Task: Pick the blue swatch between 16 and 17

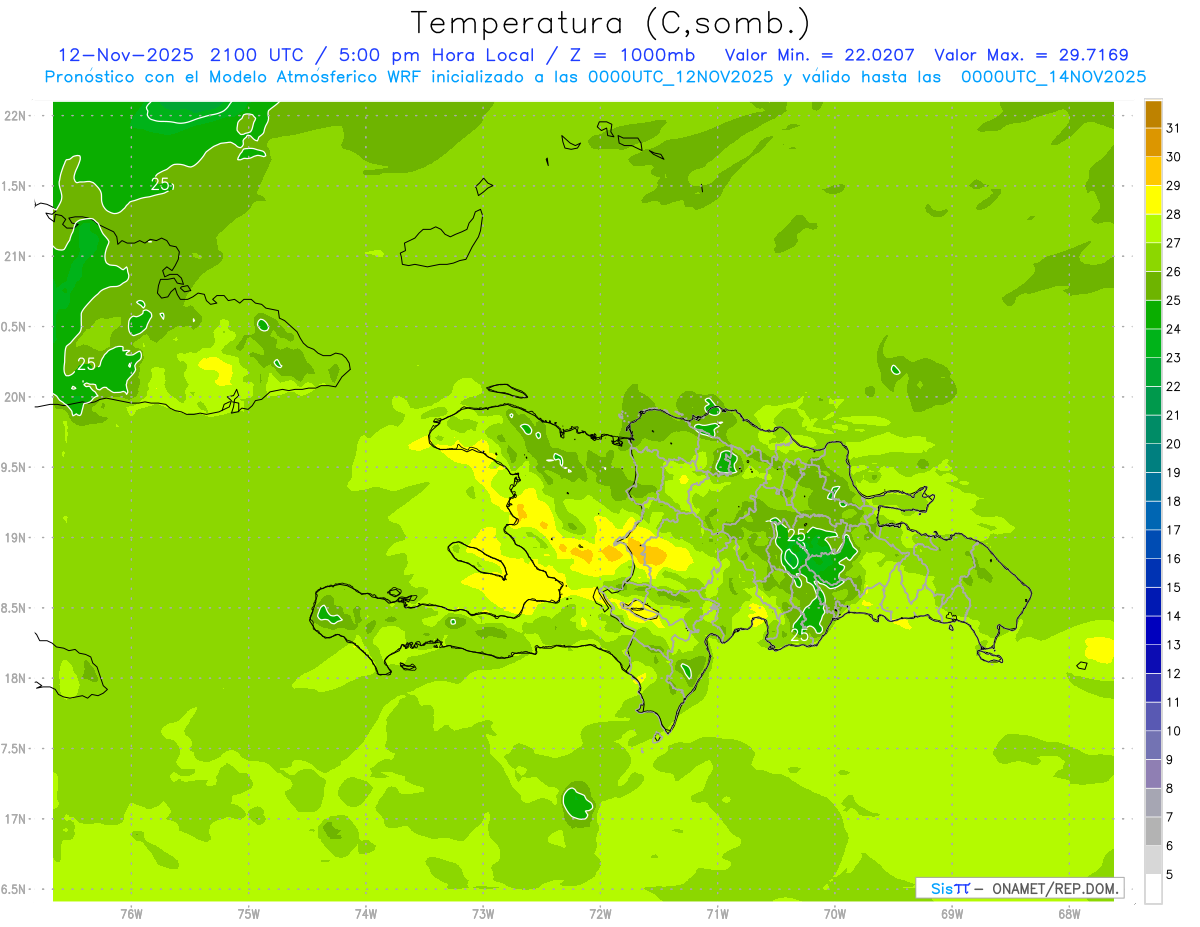Action: coord(1153,545)
